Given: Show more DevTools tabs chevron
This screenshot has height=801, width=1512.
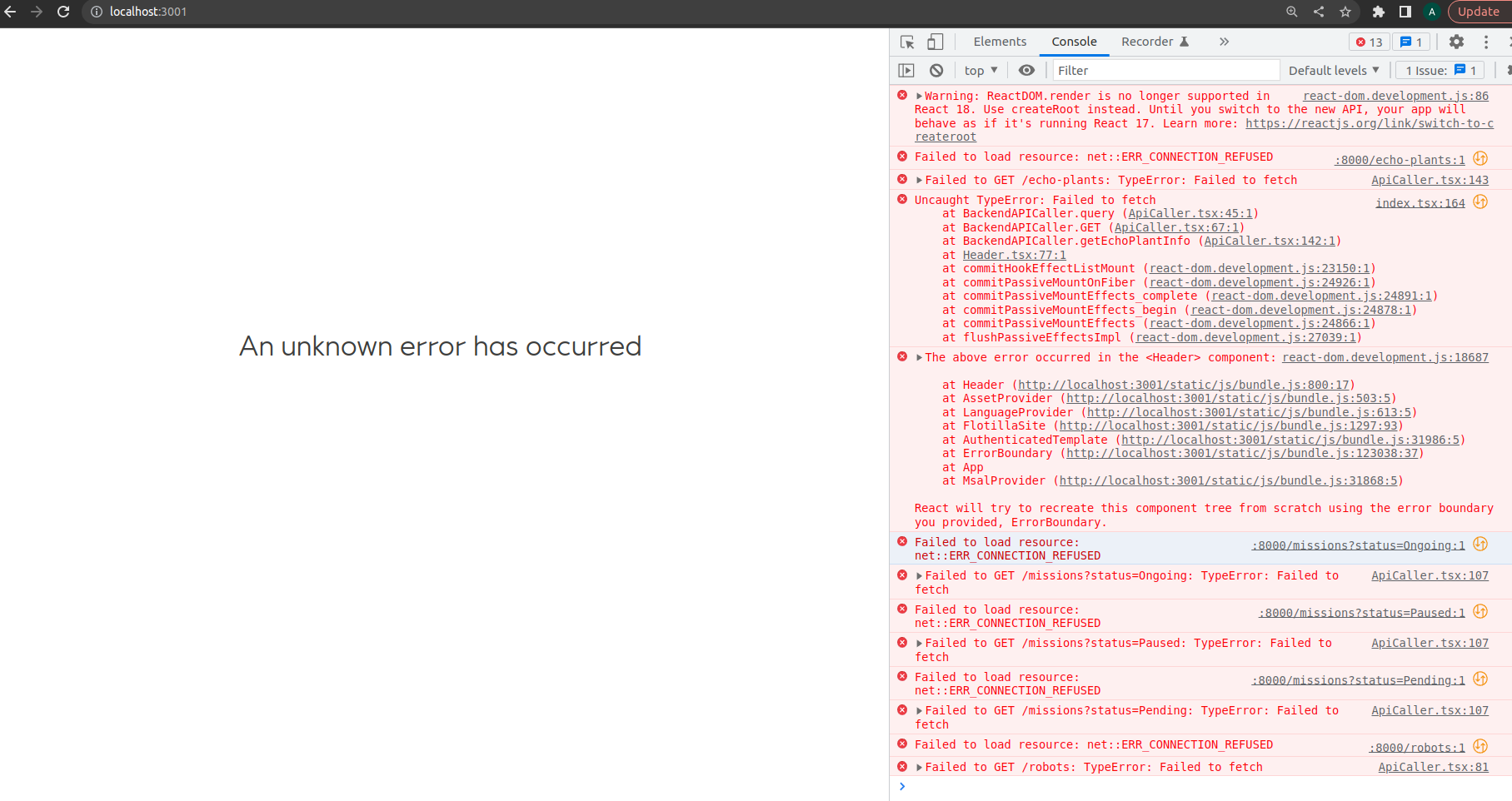Looking at the screenshot, I should click(x=1224, y=42).
